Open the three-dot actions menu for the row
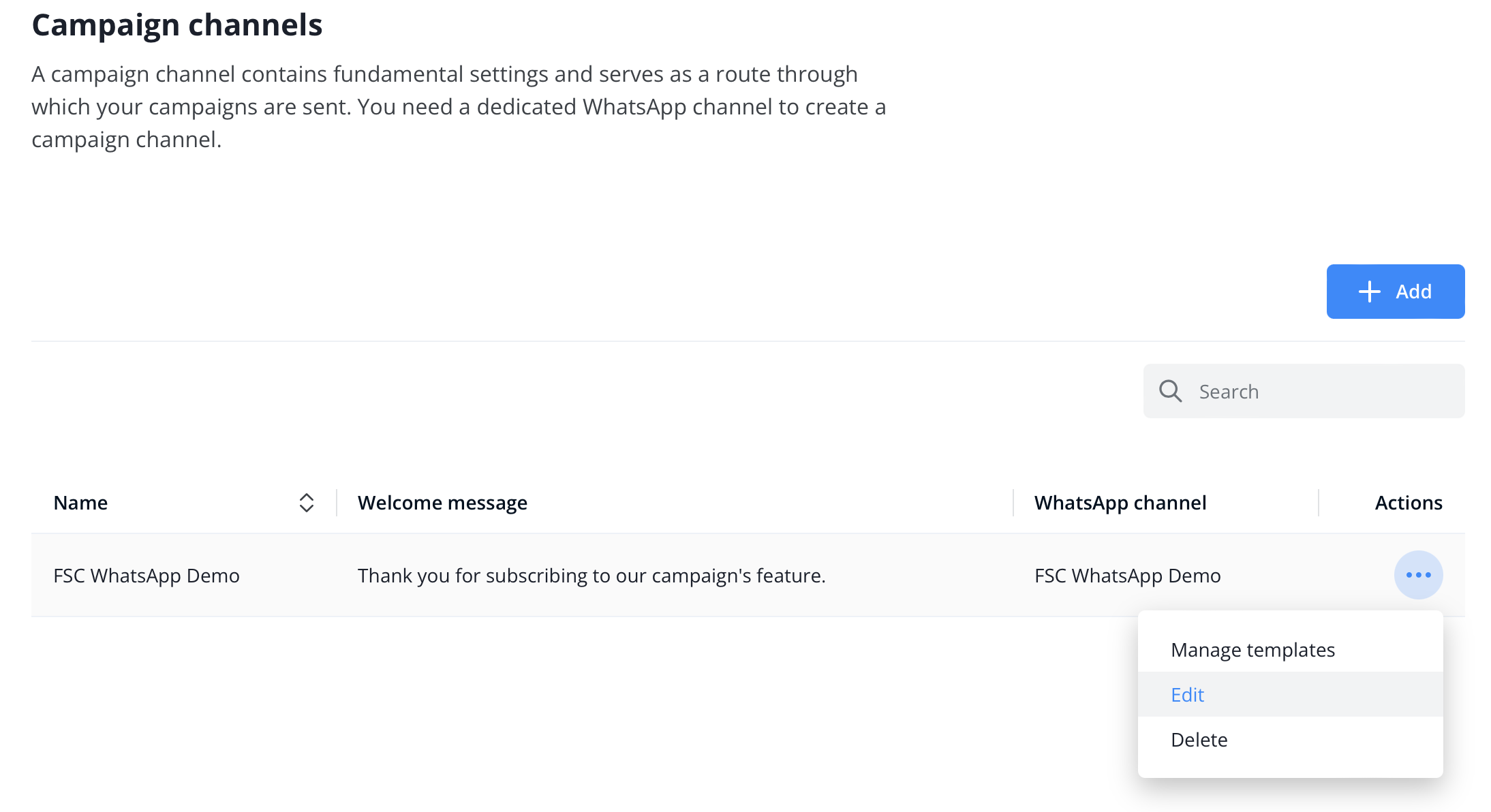The height and width of the screenshot is (812, 1491). [x=1418, y=575]
